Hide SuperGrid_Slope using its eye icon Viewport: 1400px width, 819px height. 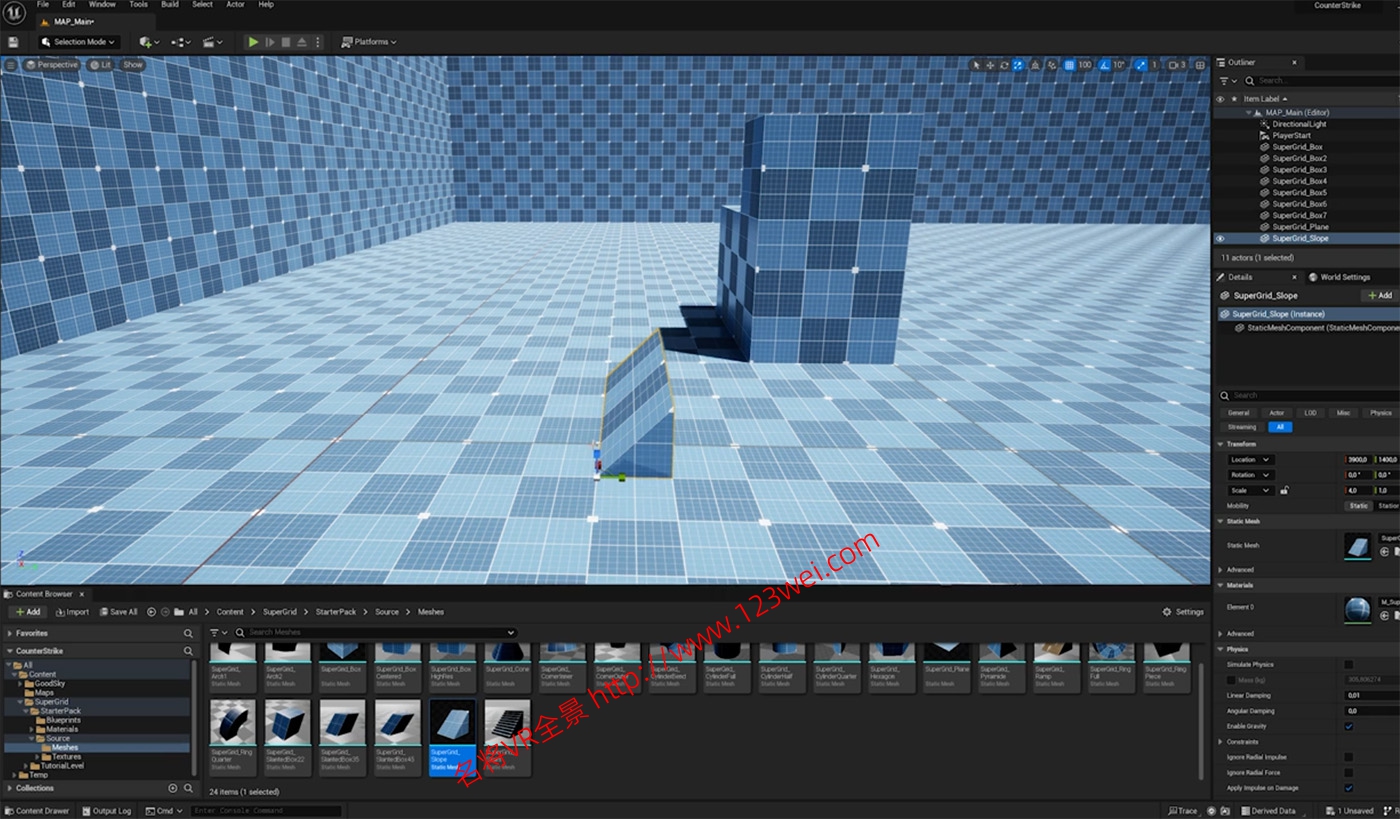[1220, 239]
